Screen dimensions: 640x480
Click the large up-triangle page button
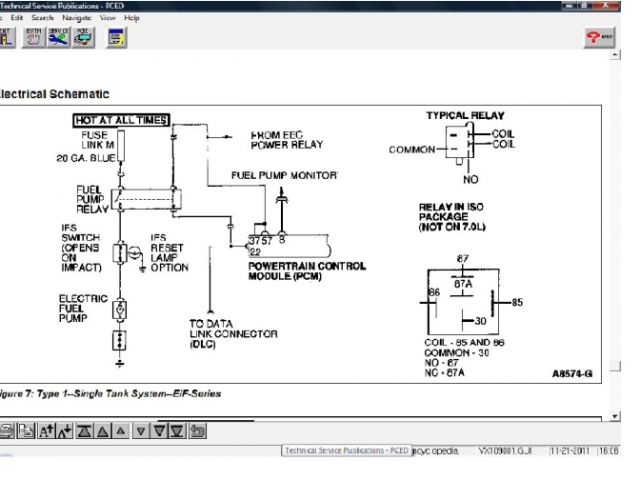[x=102, y=431]
